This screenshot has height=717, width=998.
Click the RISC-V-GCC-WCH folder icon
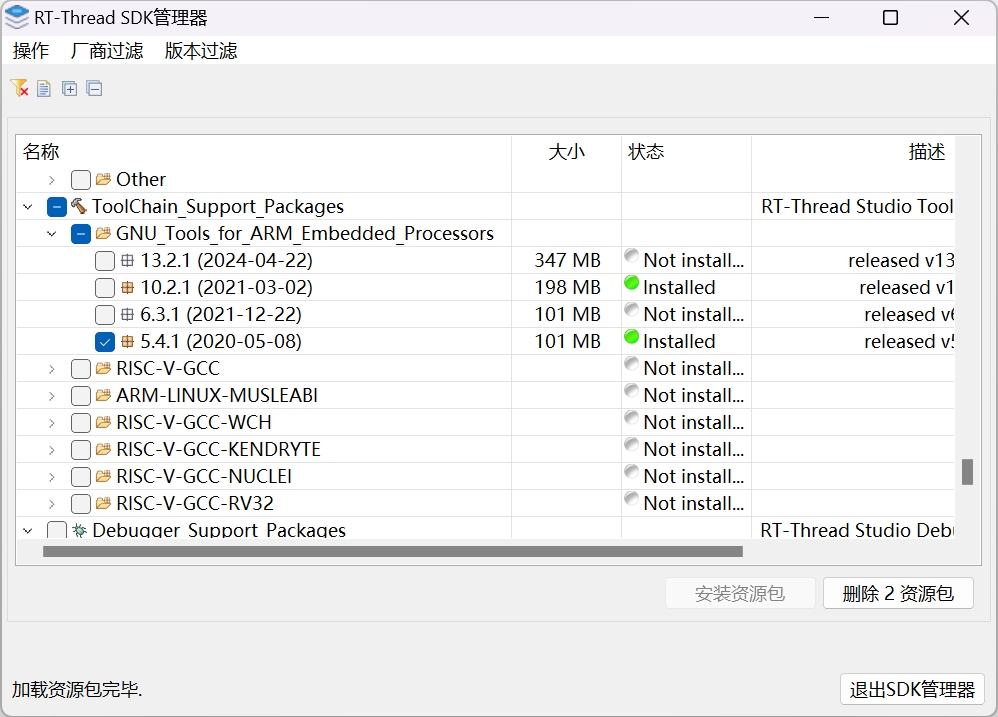pyautogui.click(x=103, y=422)
